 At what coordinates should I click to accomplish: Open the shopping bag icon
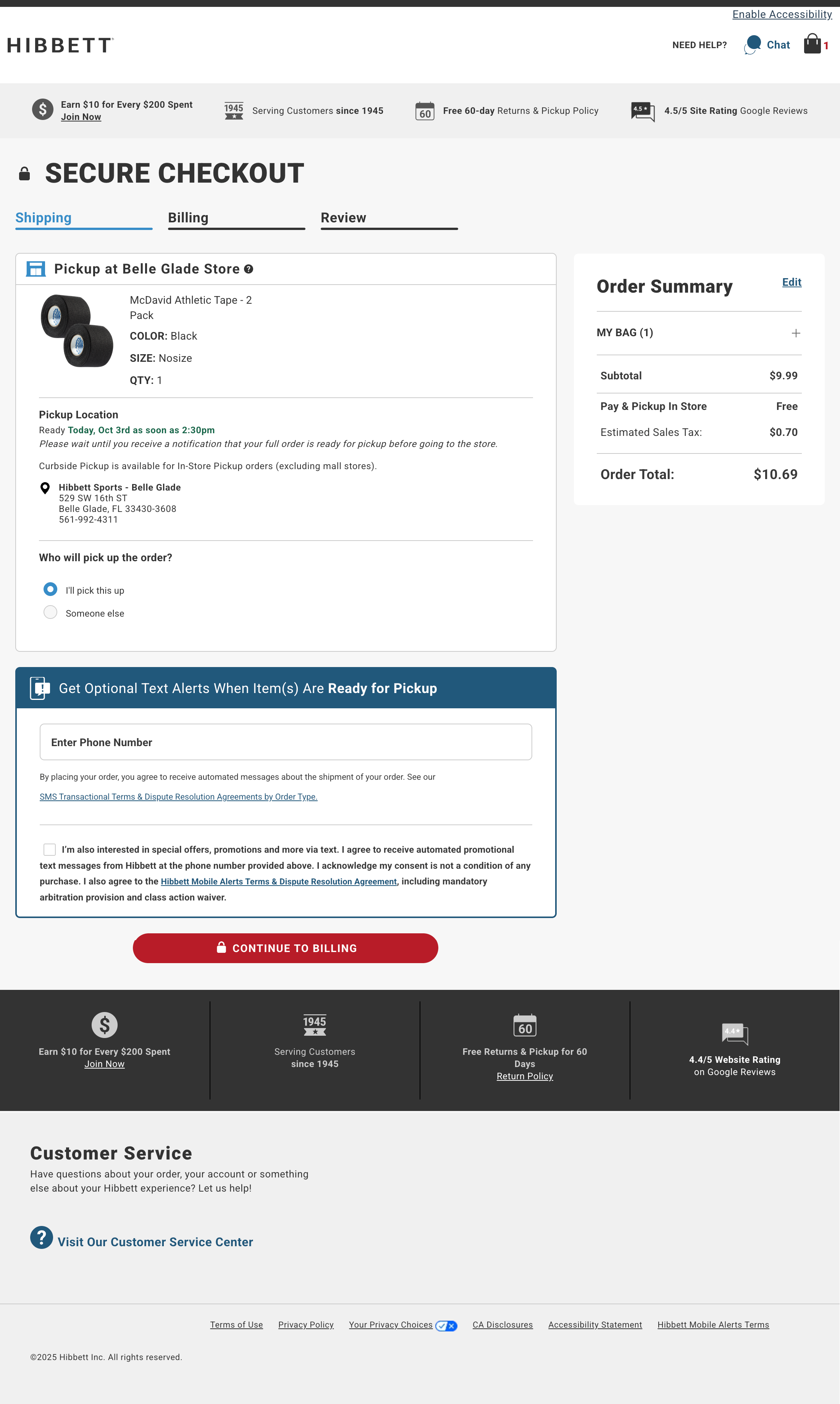tap(812, 44)
